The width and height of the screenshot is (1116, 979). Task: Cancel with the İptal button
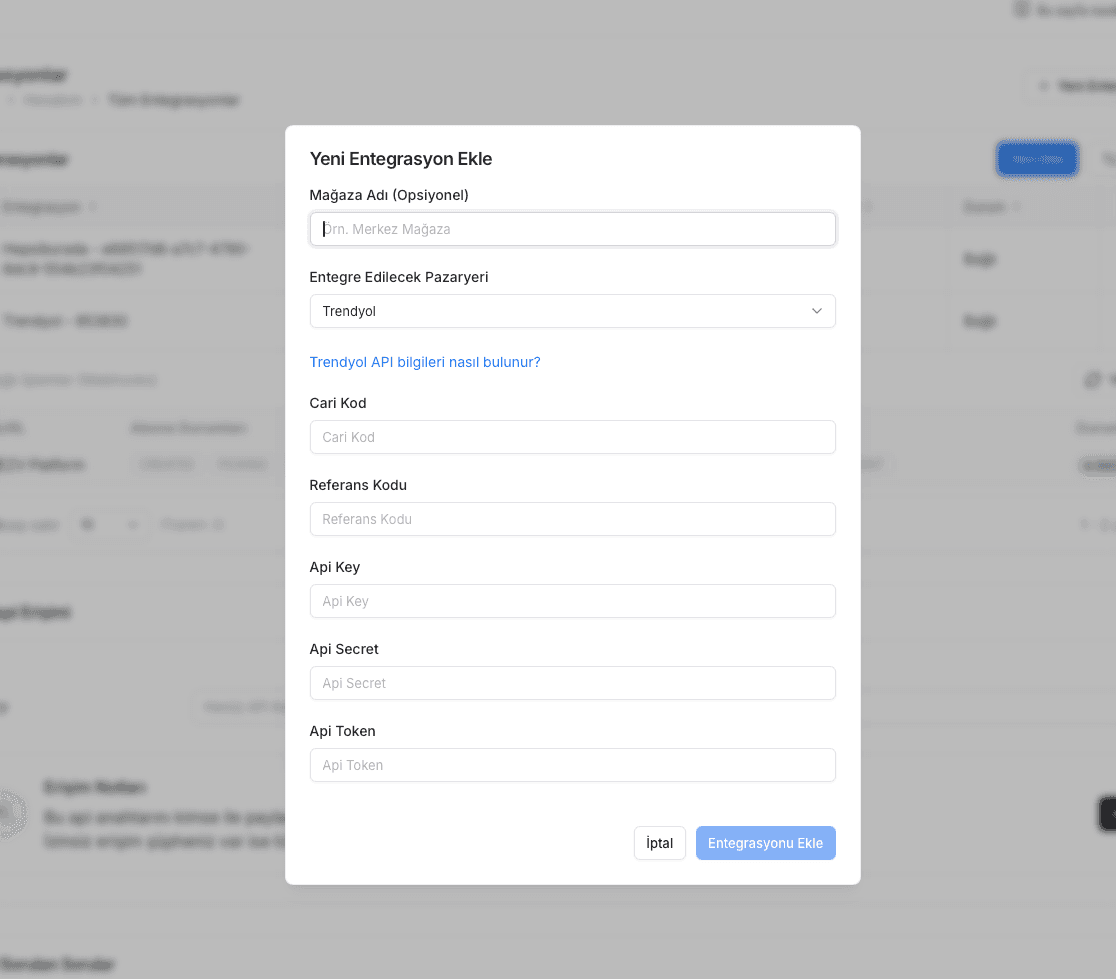pos(660,843)
